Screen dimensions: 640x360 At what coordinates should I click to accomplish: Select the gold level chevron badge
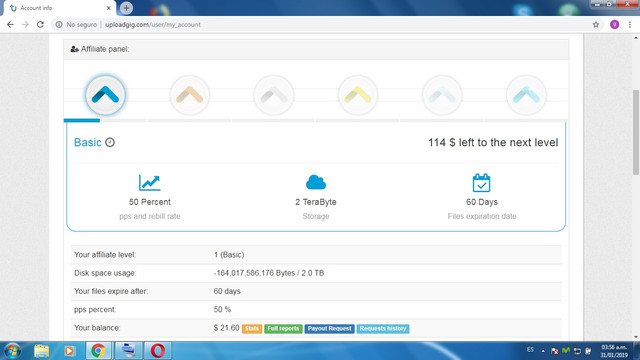pyautogui.click(x=358, y=95)
